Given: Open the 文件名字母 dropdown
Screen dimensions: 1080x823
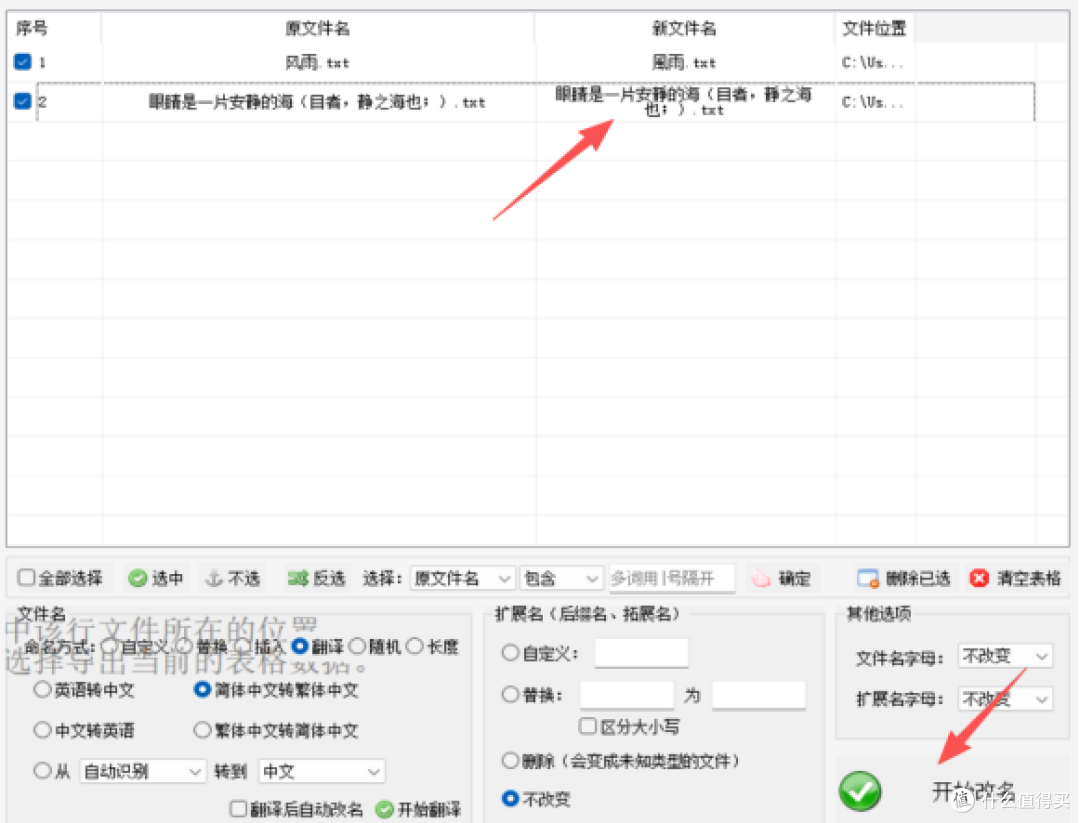Looking at the screenshot, I should pyautogui.click(x=1004, y=656).
